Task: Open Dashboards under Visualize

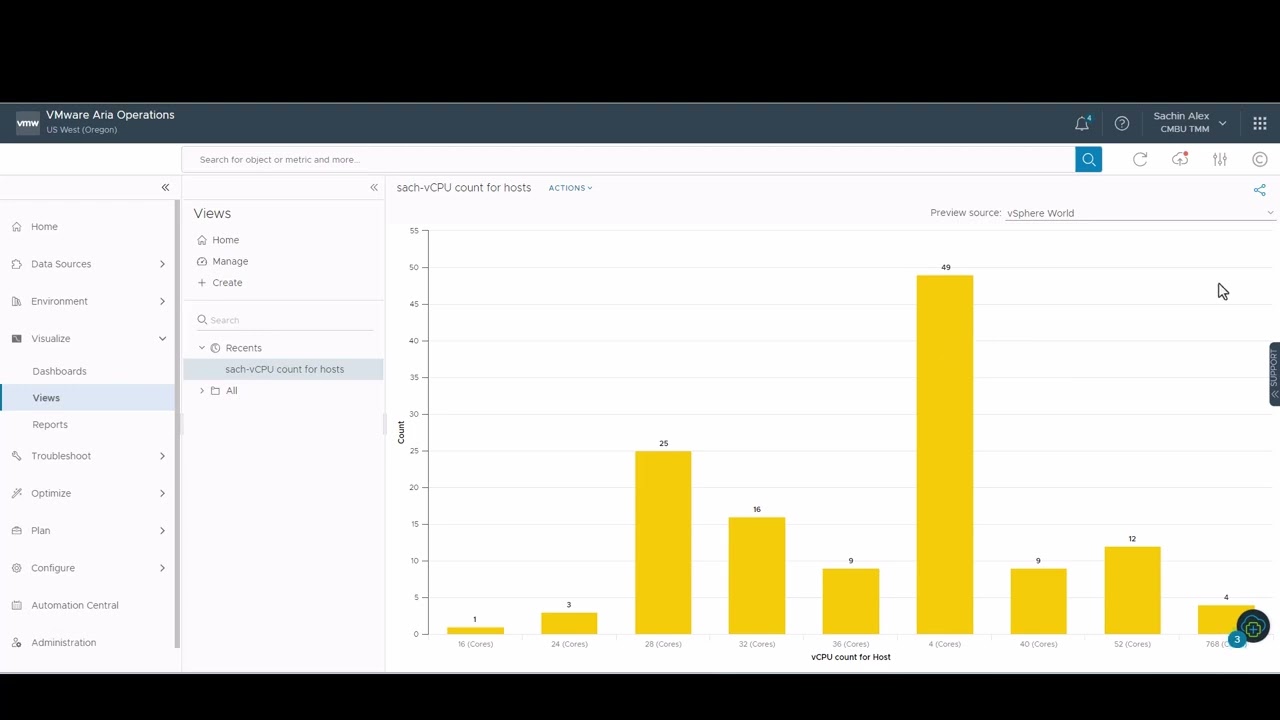Action: pyautogui.click(x=59, y=371)
